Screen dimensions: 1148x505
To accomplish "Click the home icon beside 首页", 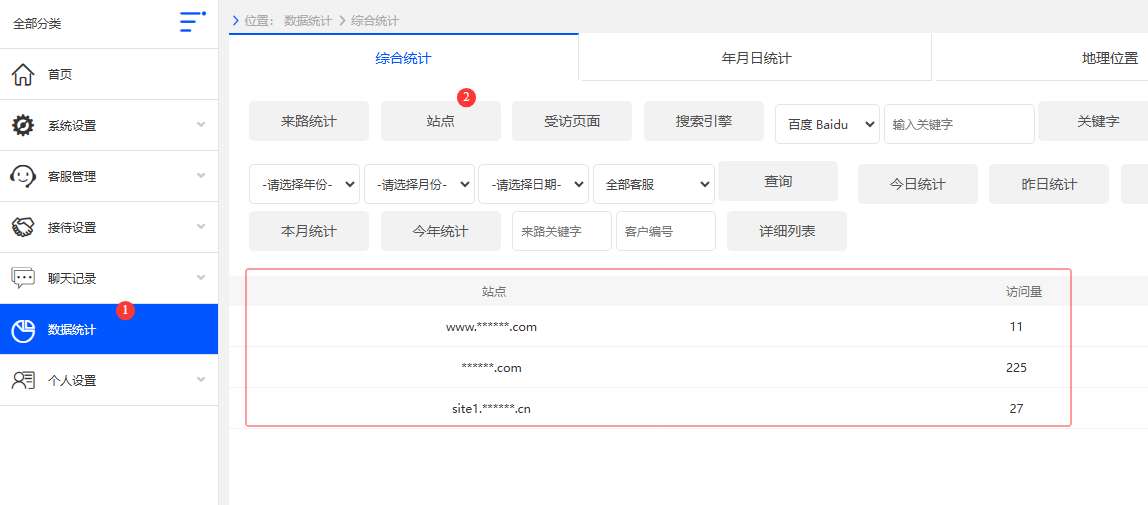I will point(23,75).
